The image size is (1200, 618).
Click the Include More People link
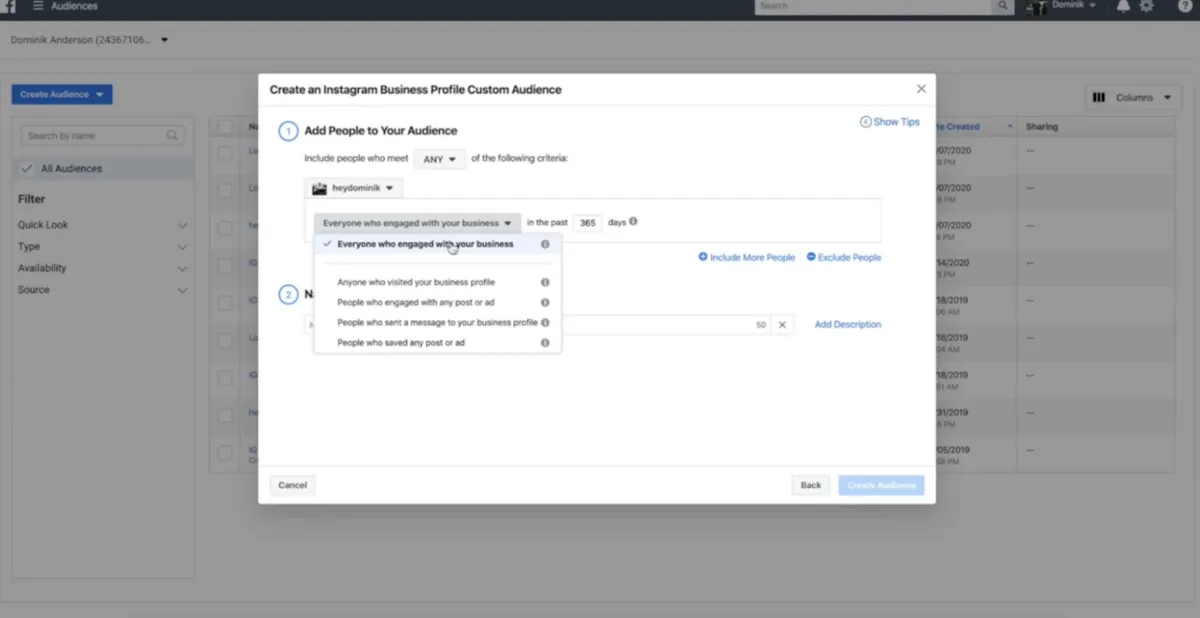pyautogui.click(x=747, y=257)
